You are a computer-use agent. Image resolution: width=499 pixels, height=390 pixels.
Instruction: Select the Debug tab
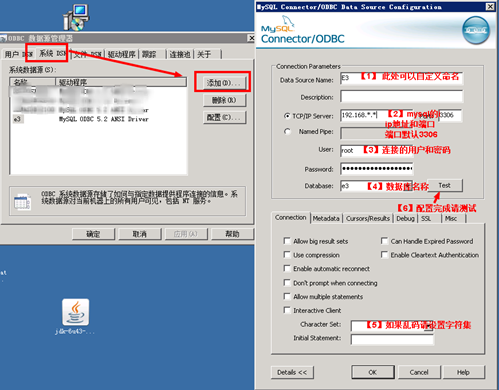click(405, 219)
